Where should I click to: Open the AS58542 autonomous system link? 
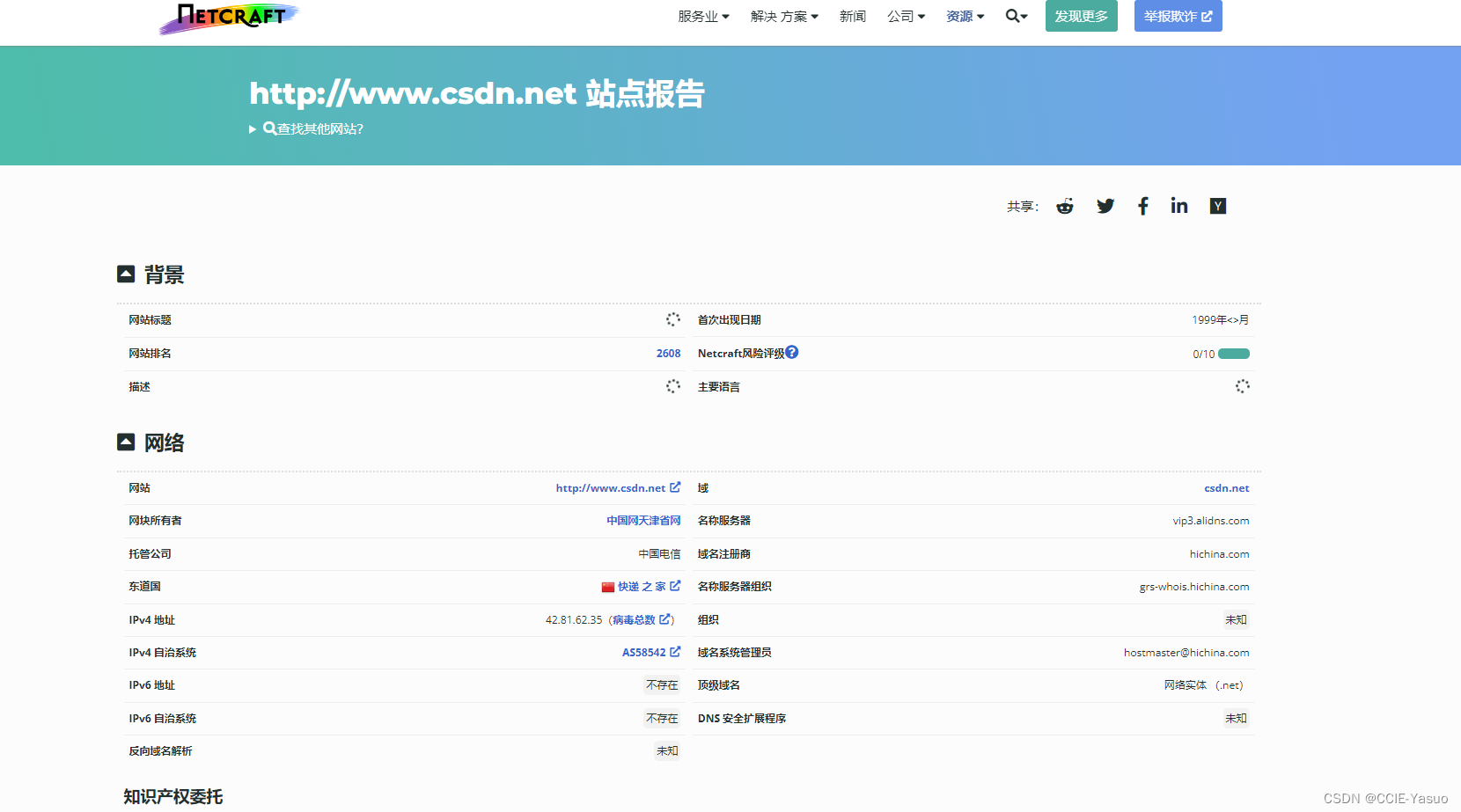pos(651,653)
